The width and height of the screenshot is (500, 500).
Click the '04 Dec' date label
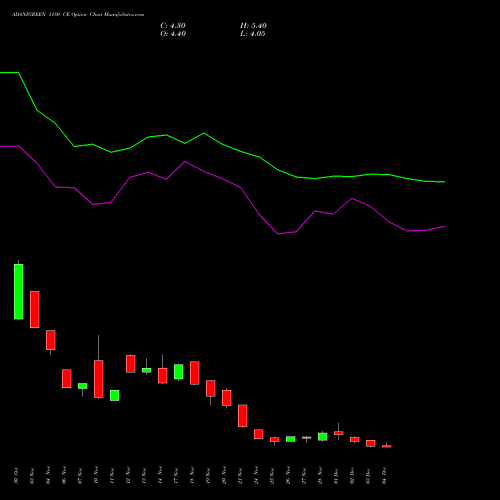coord(384,476)
